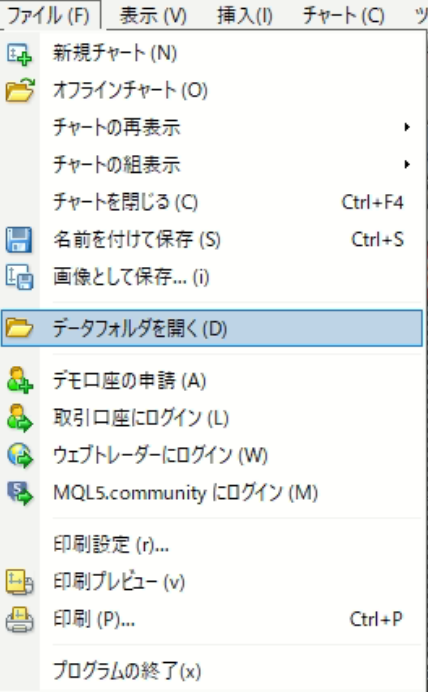The height and width of the screenshot is (692, 428).
Task: Choose オフラインチャート (O) from the menu
Action: [x=130, y=90]
